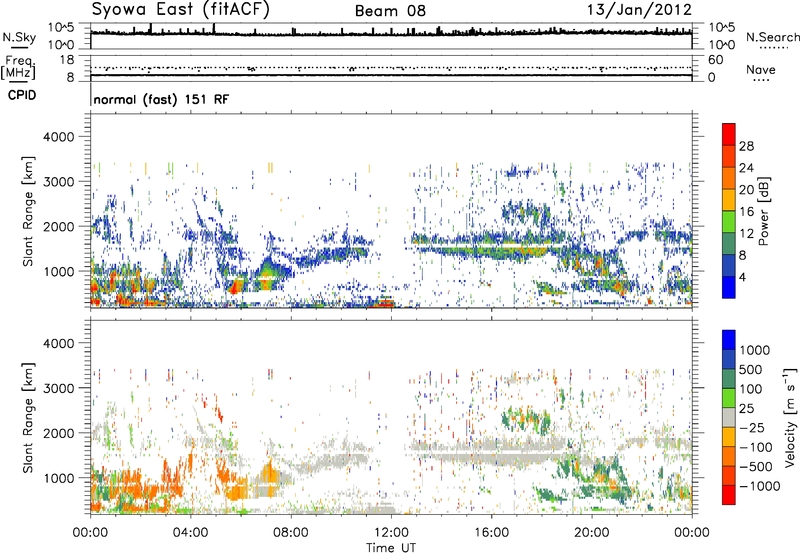Screen dimensions: 800x554
Task: Click the 'Nave' legend label
Action: [x=761, y=70]
